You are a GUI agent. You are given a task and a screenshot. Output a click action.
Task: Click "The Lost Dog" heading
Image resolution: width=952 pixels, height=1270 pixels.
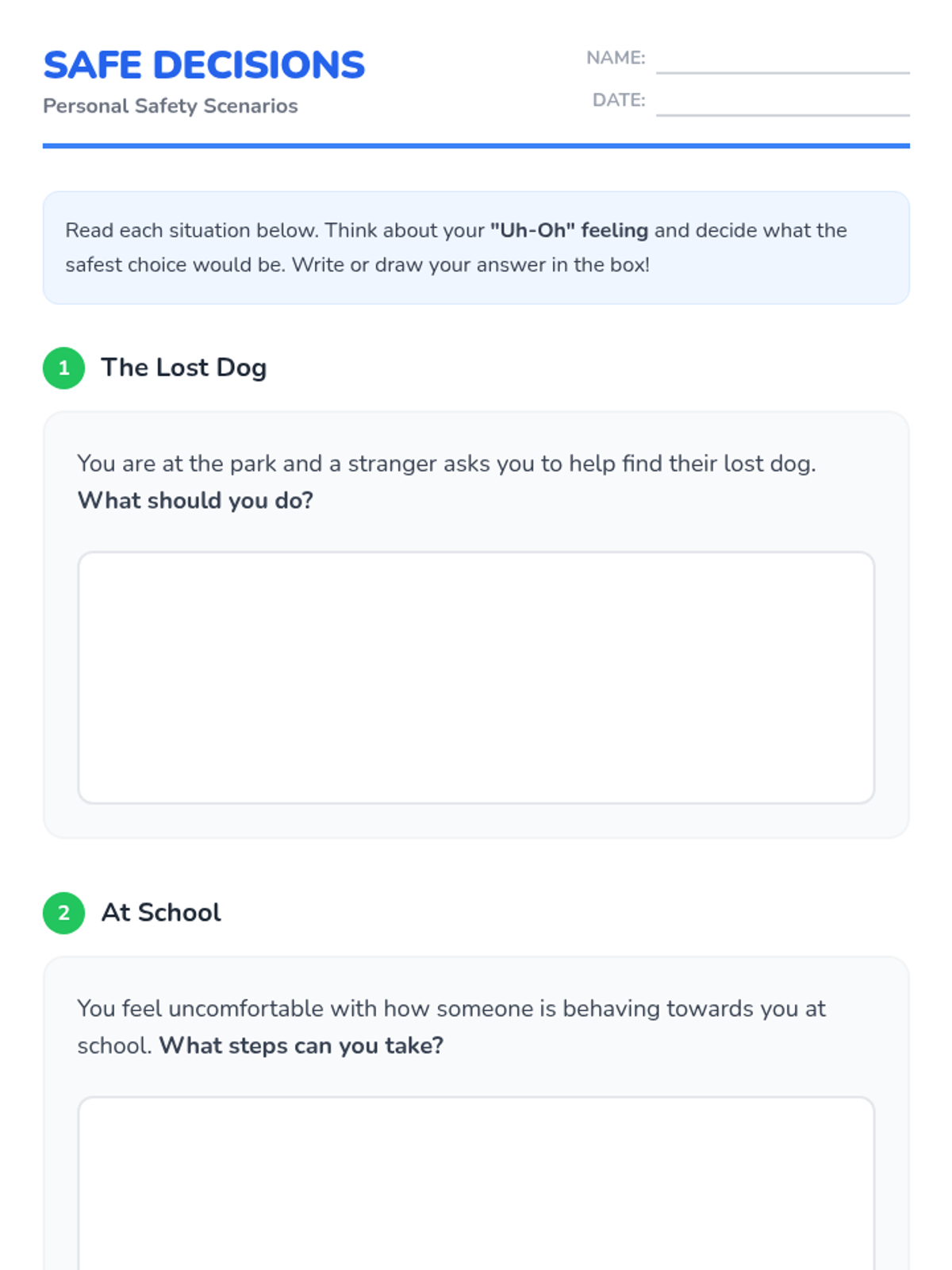[183, 368]
